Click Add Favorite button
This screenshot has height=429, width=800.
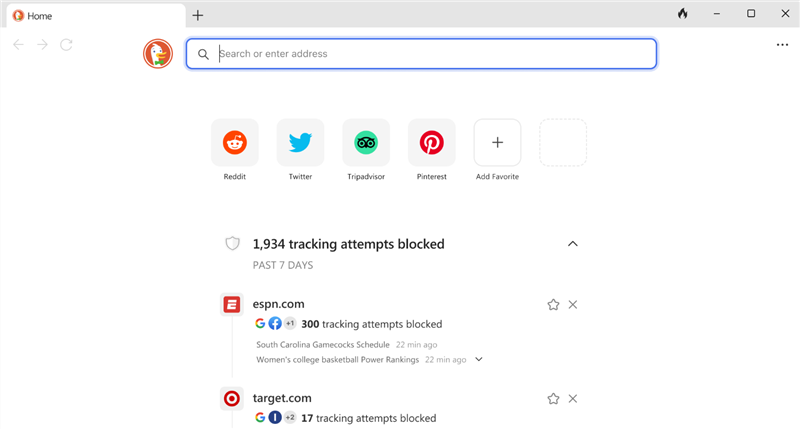point(497,143)
